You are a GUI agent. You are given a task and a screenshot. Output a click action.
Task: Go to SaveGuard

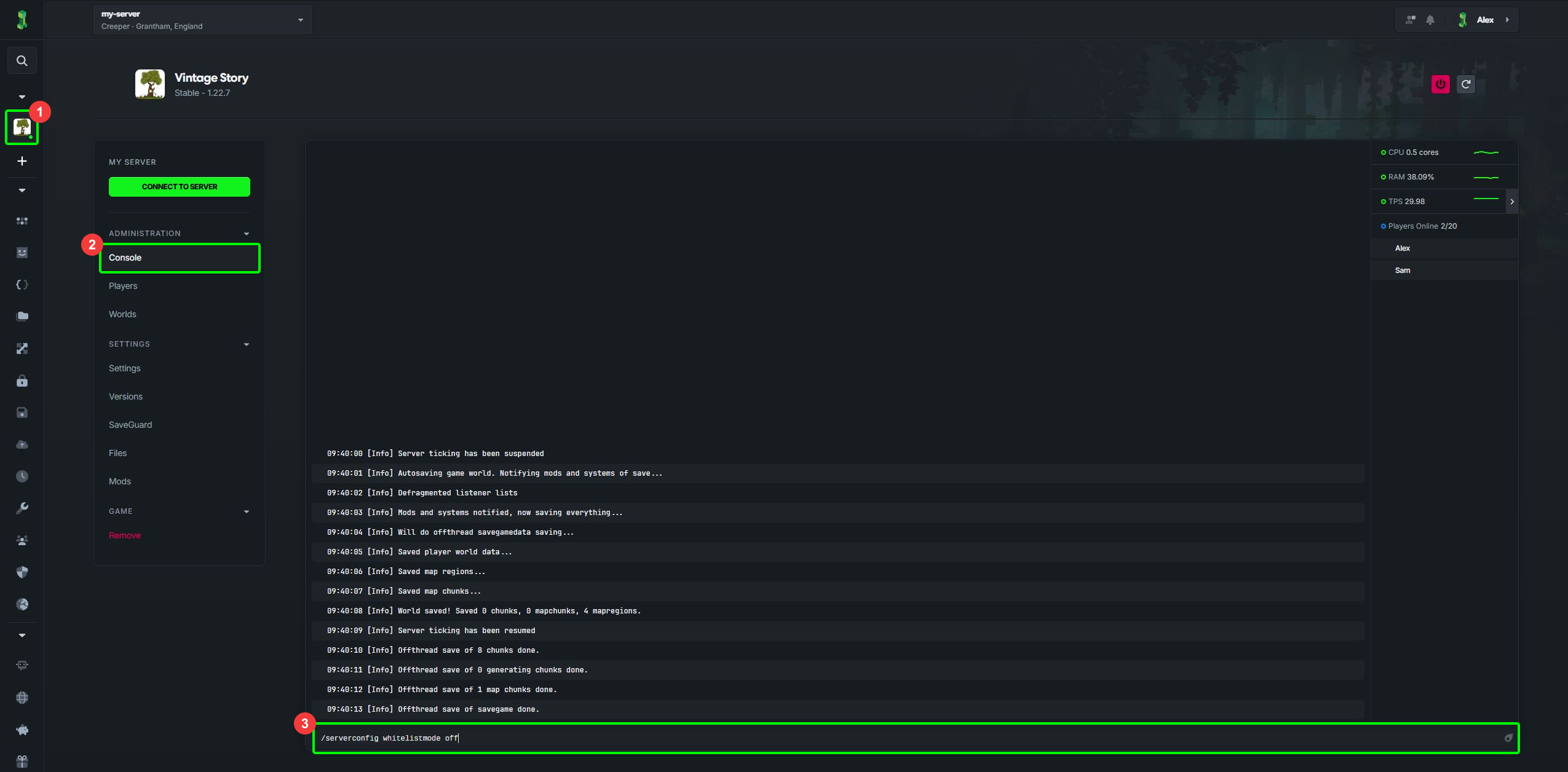[x=130, y=425]
